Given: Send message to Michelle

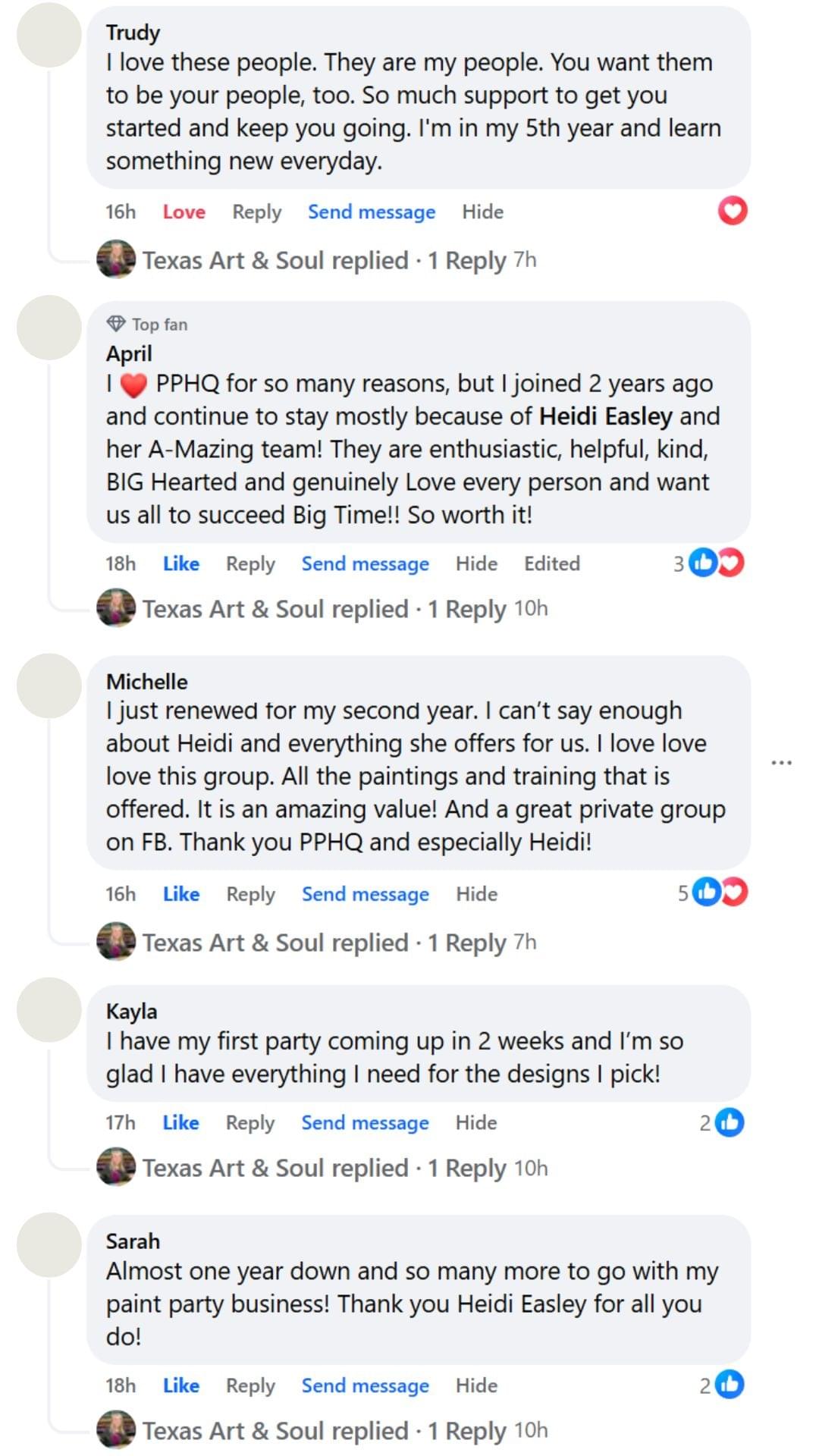Looking at the screenshot, I should (x=365, y=894).
